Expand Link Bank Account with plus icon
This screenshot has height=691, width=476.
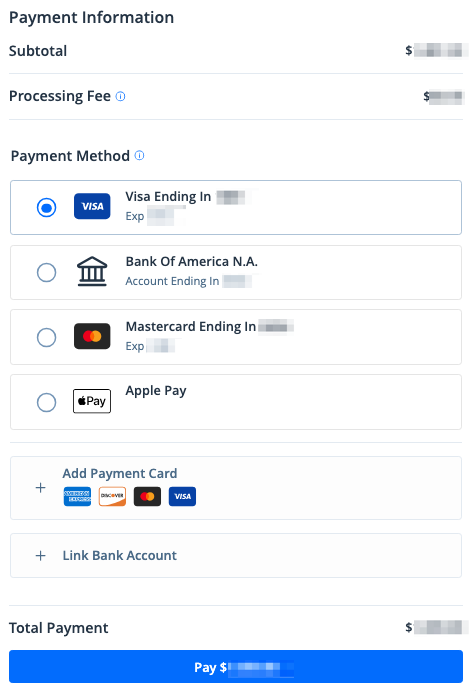(x=41, y=556)
